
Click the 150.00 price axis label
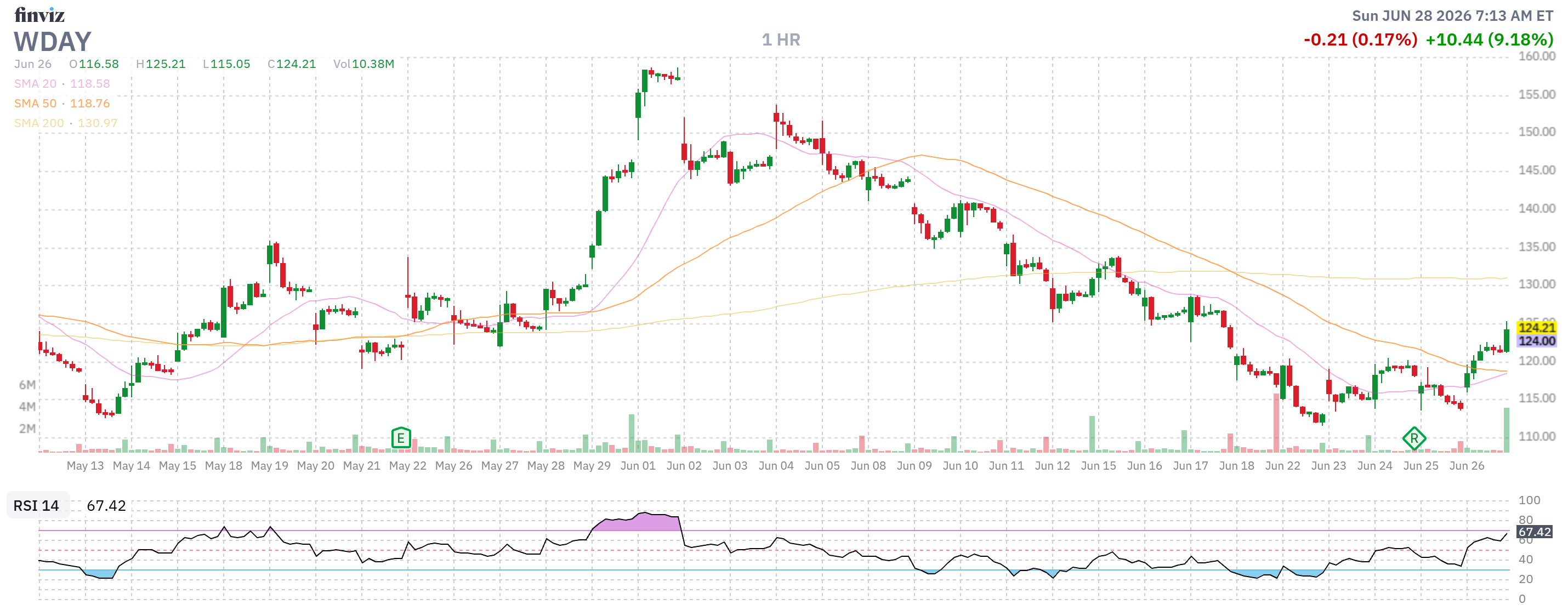1537,132
